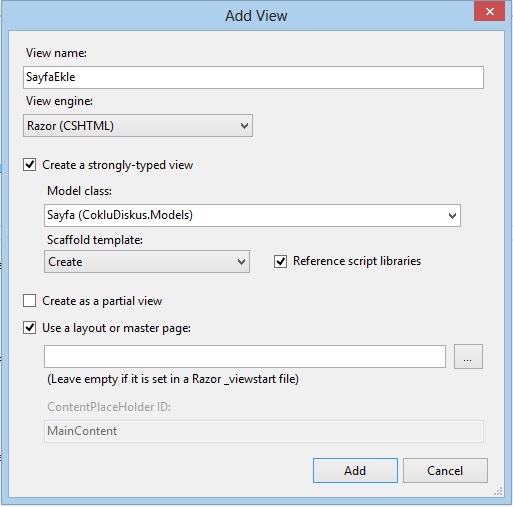Open the Scaffold template dropdown

(x=147, y=262)
